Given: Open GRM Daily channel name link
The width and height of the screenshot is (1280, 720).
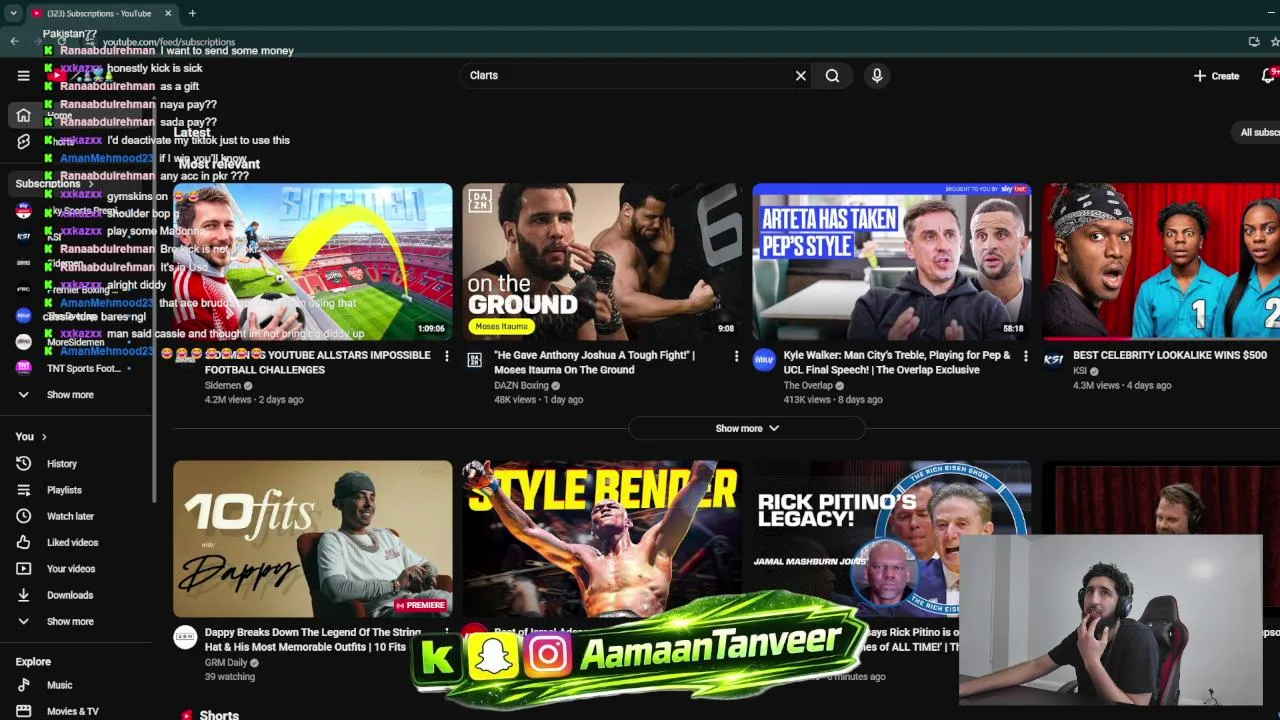Looking at the screenshot, I should coord(226,662).
